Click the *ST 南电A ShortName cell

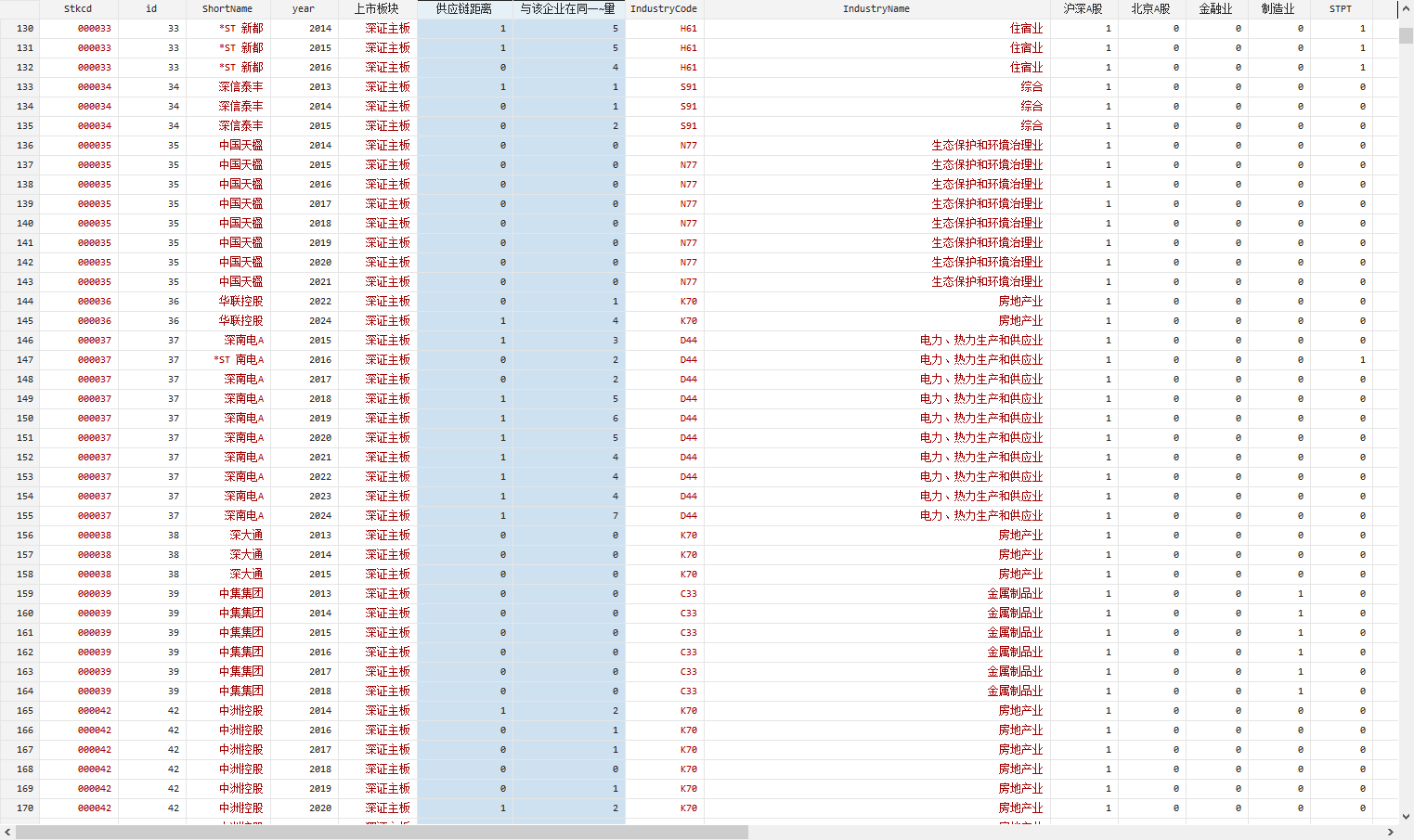[x=239, y=360]
